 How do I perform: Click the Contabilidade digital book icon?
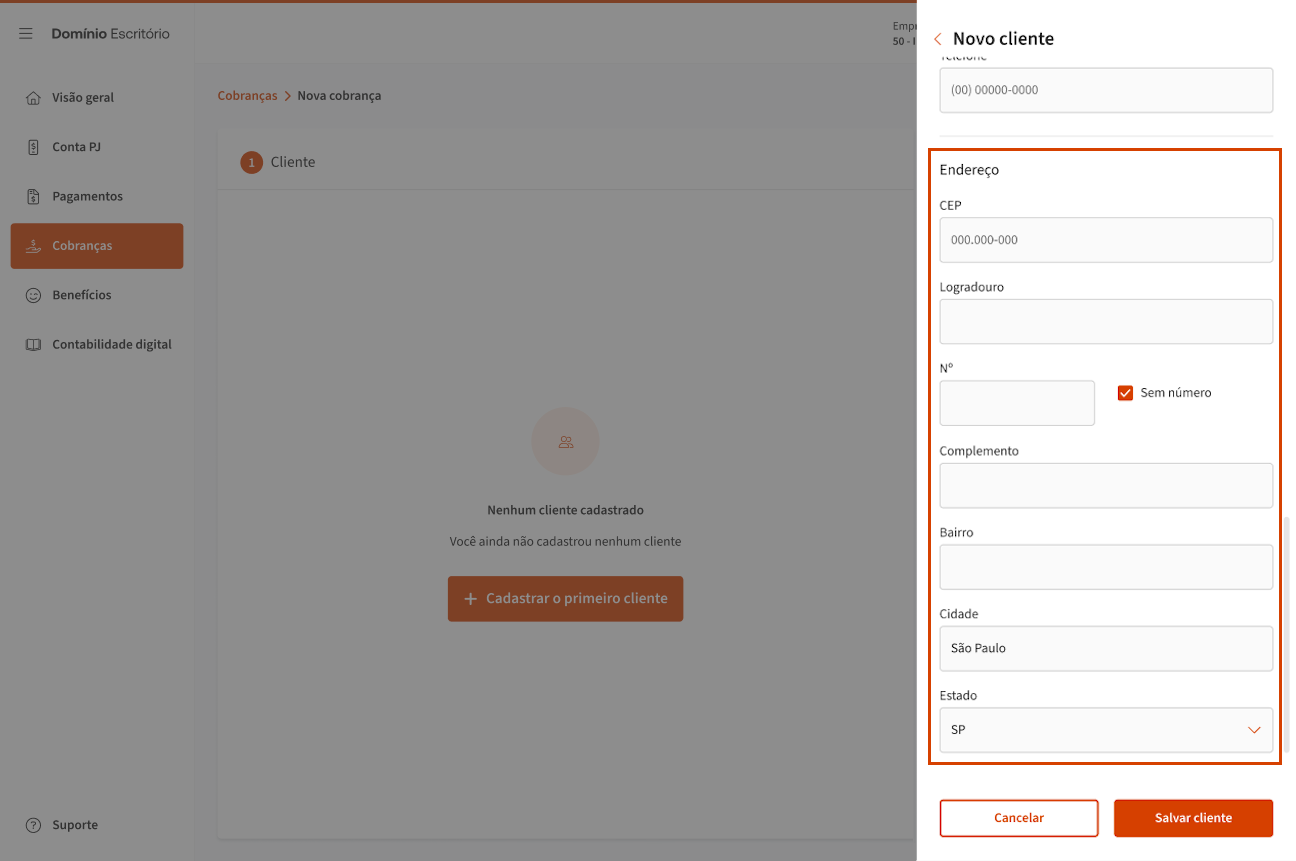tap(33, 345)
